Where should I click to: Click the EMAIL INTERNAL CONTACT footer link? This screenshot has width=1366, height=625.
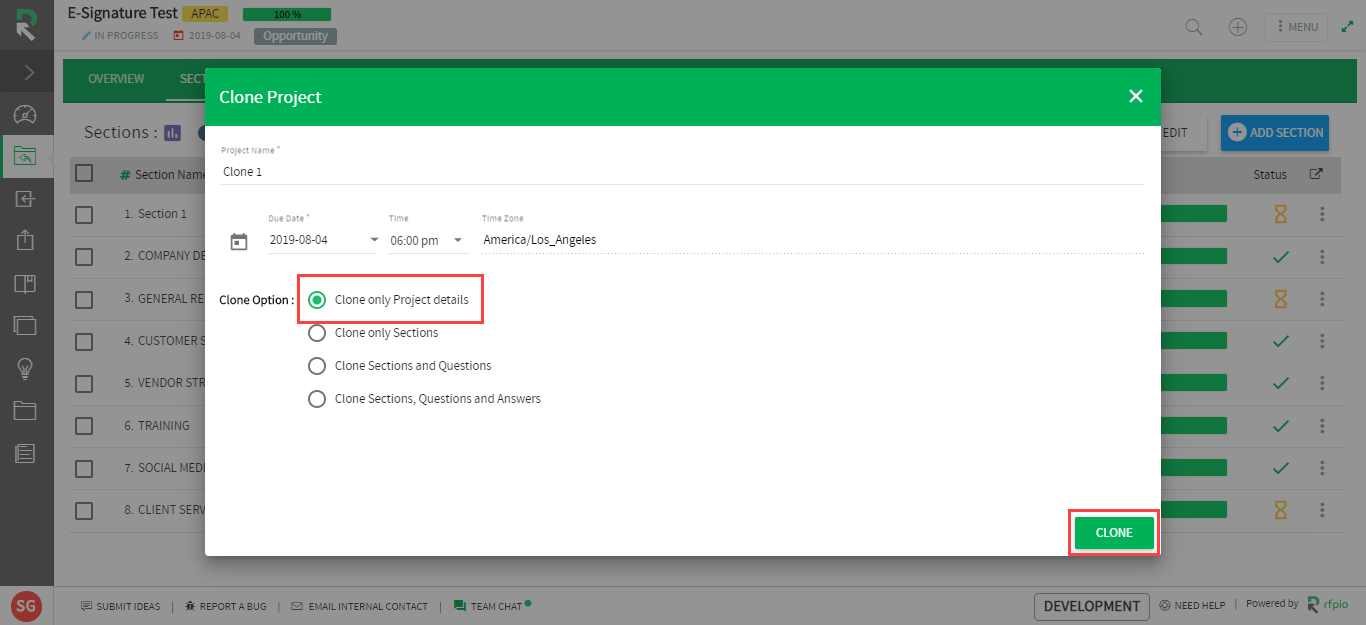click(x=359, y=606)
